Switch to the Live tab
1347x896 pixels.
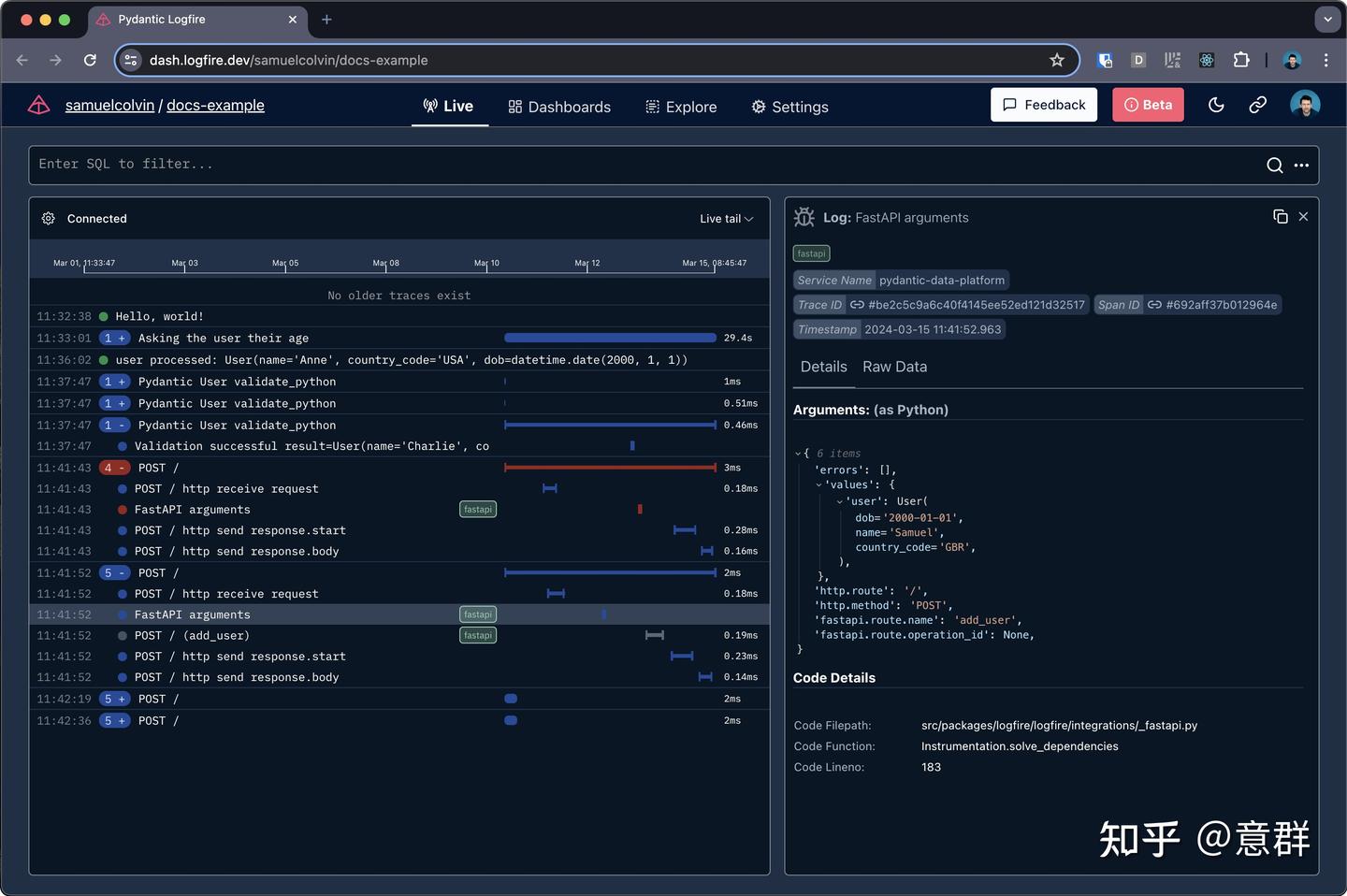coord(448,107)
